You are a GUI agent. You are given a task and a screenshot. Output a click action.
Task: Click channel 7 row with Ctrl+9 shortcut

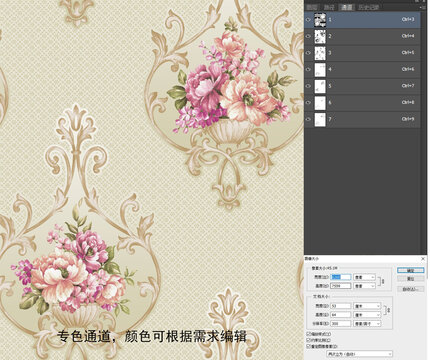[x=362, y=119]
